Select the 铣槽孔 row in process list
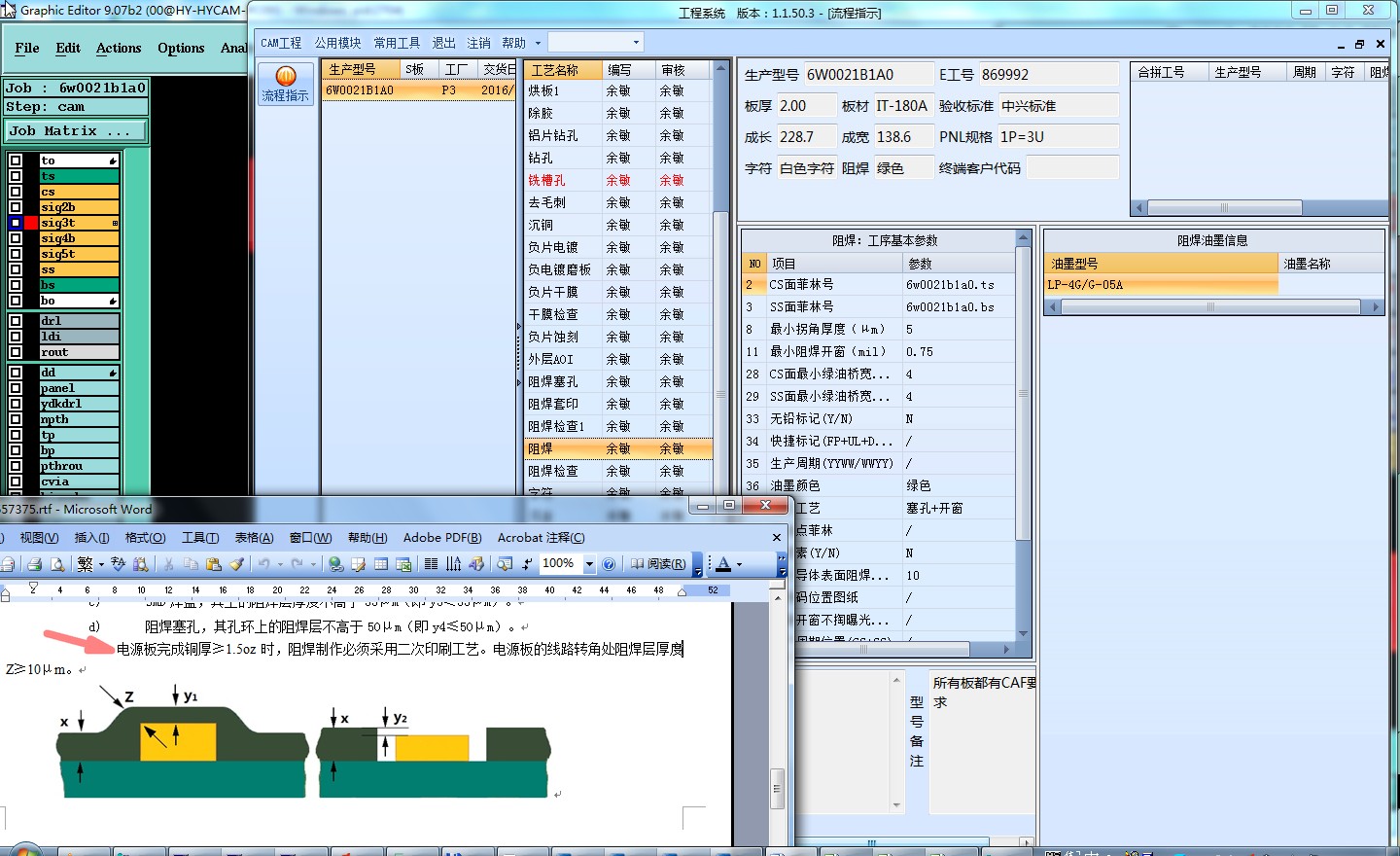This screenshot has height=856, width=1400. [618, 180]
